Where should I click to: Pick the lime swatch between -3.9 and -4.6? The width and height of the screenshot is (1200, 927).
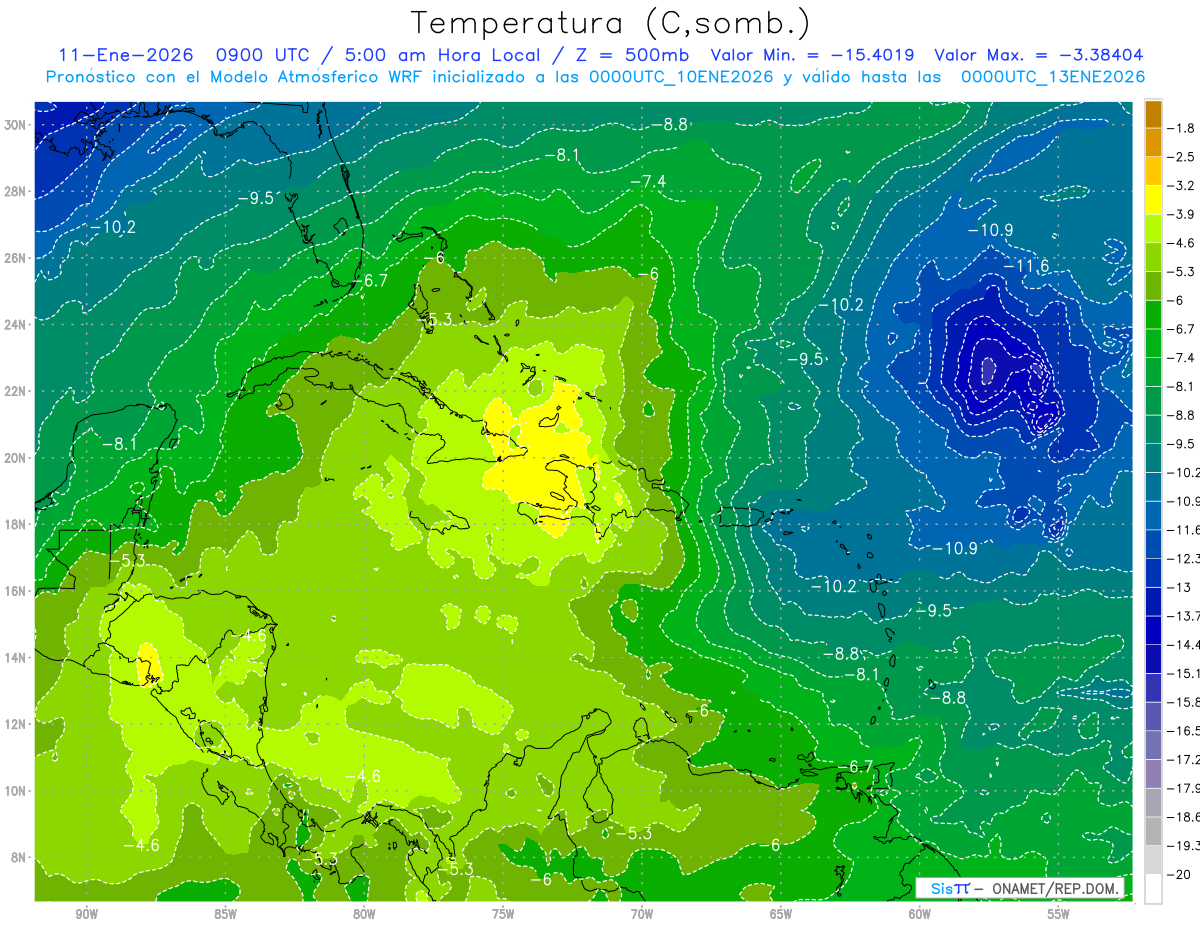[1153, 229]
